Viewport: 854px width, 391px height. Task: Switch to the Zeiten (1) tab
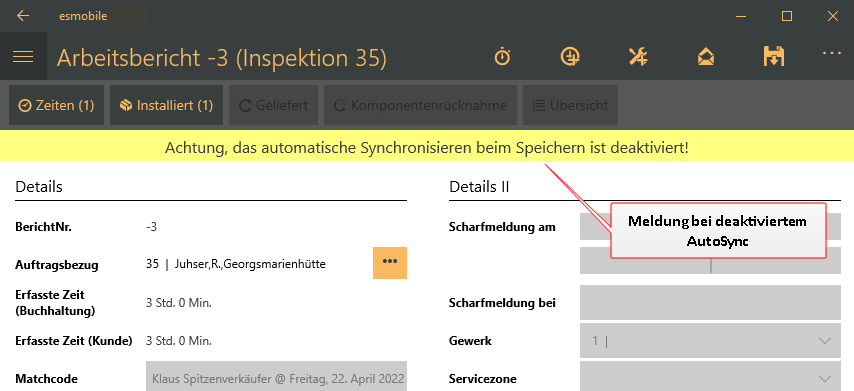57,105
